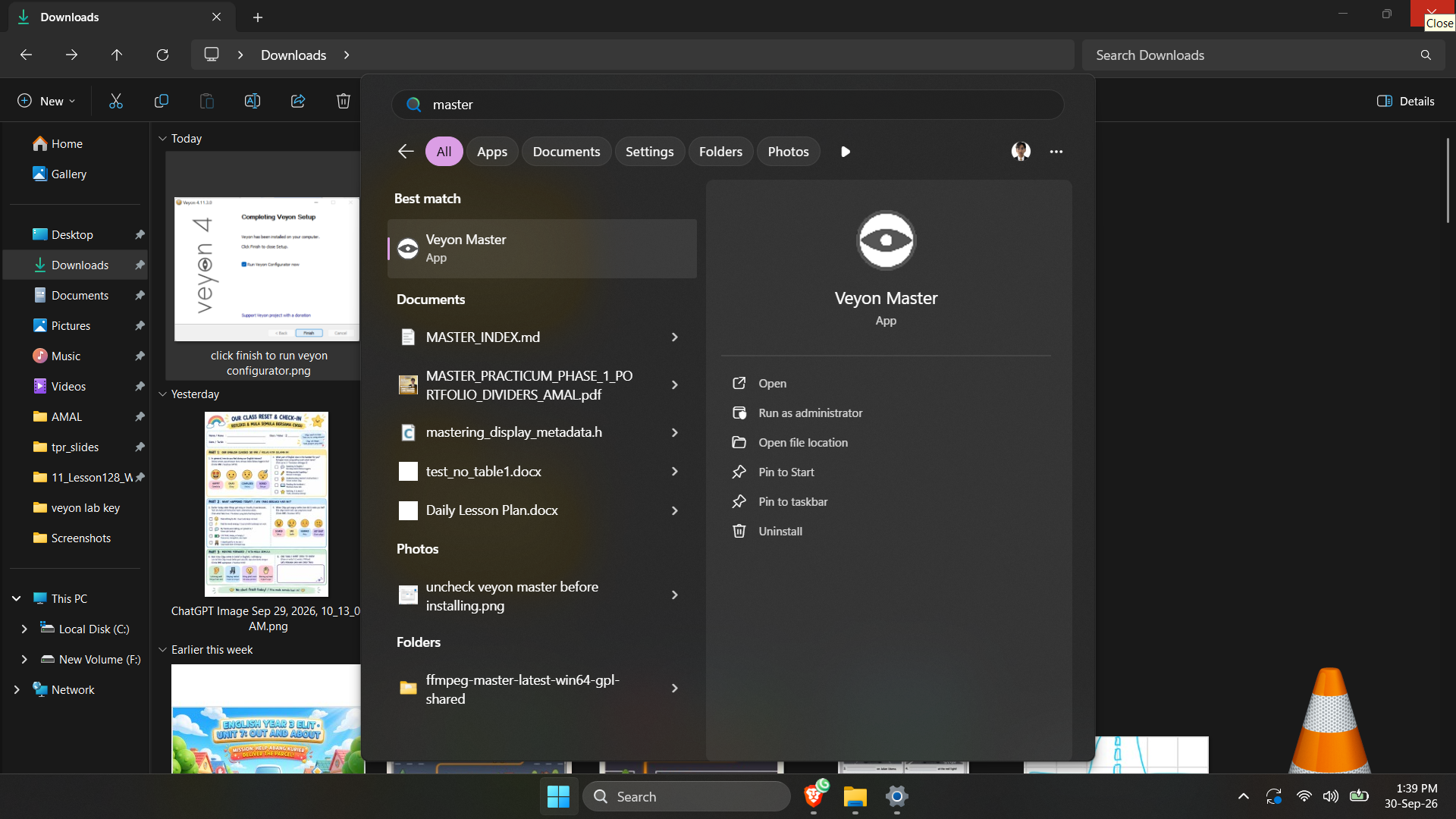
Task: Open the test_no_table1.docx result
Action: pos(542,472)
